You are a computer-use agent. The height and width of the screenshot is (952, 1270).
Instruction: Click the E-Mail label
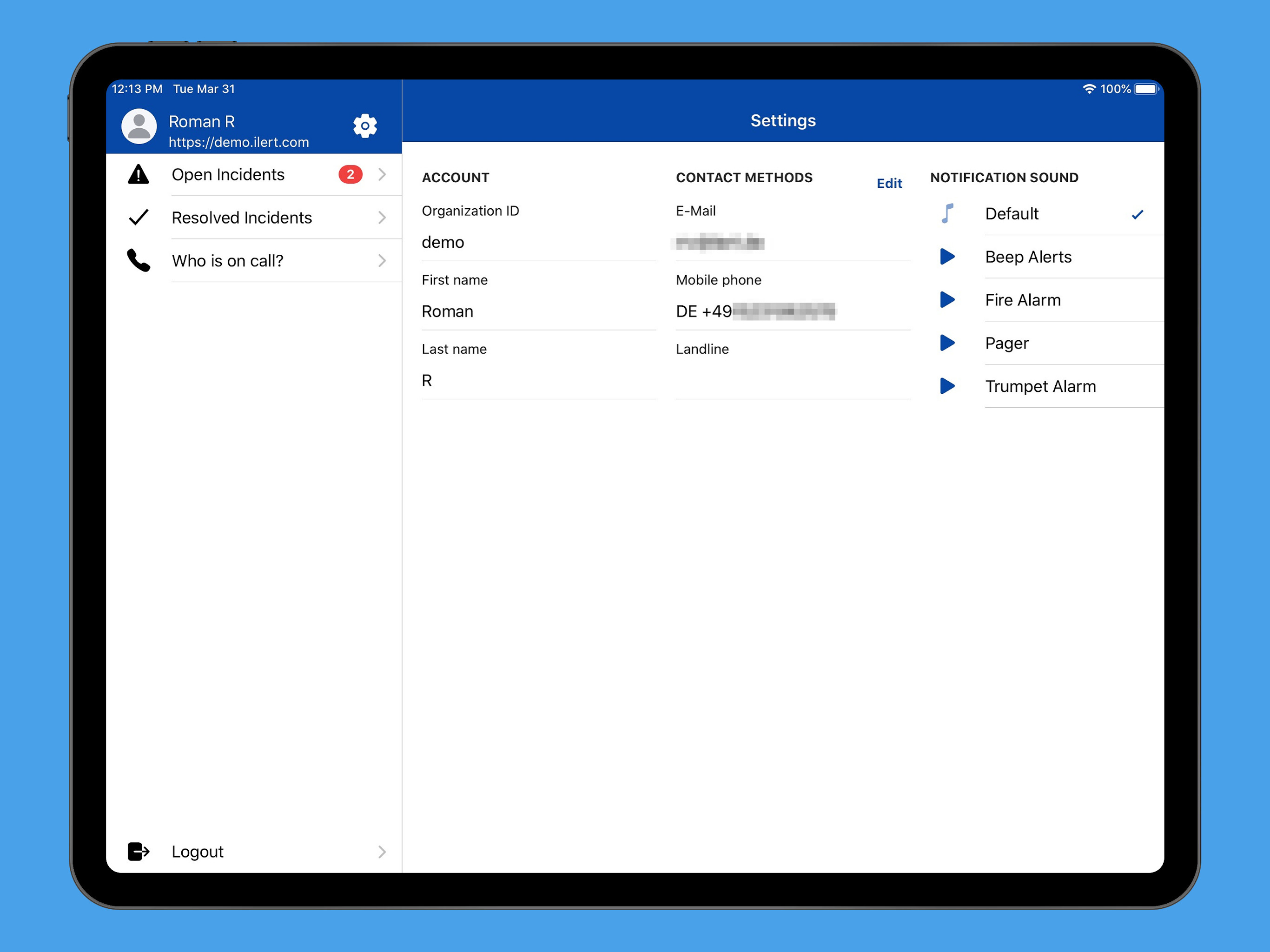coord(695,211)
